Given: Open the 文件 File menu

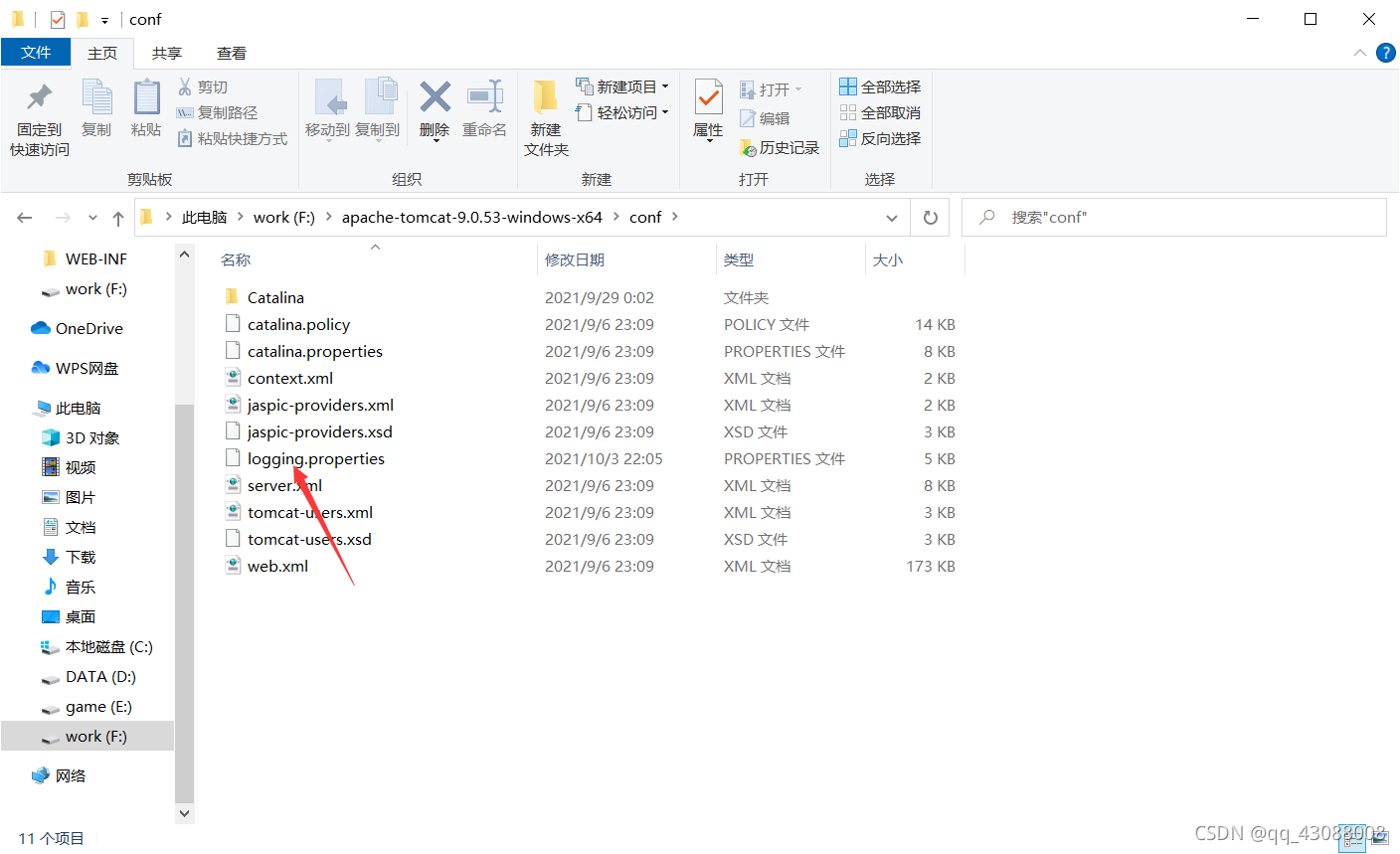Looking at the screenshot, I should [36, 52].
